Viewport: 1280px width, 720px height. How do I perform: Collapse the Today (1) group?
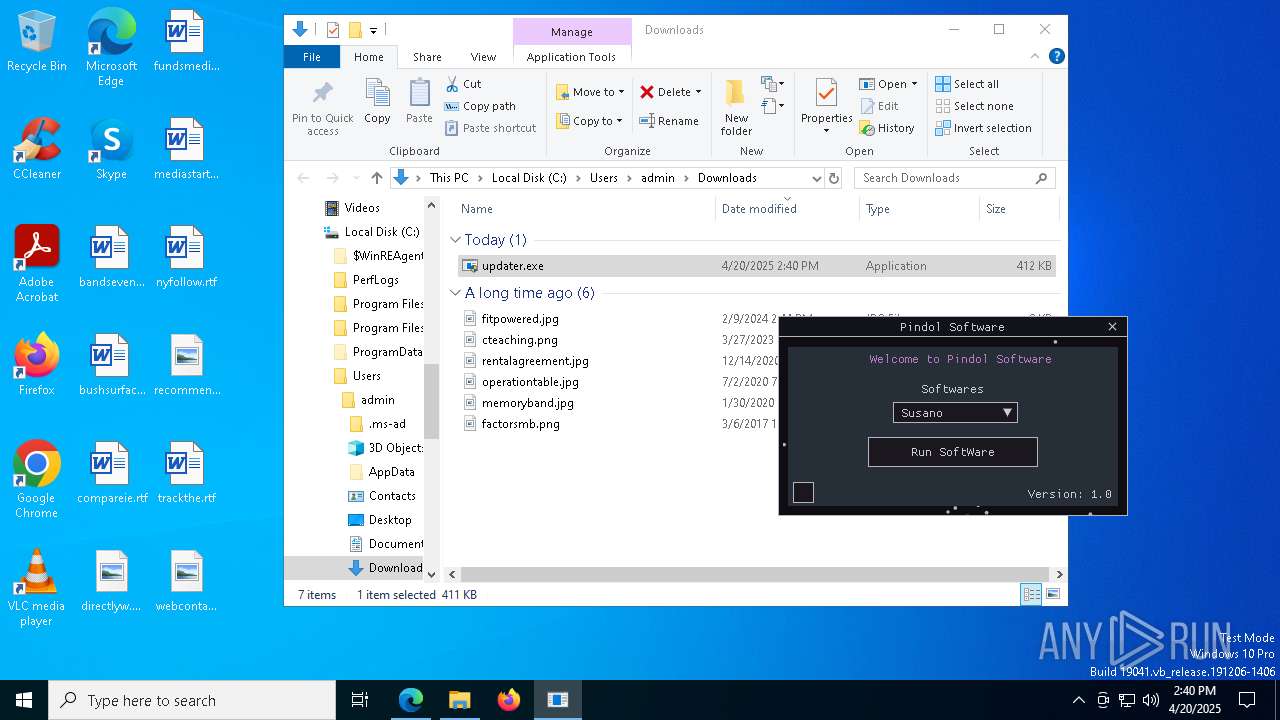tap(456, 240)
